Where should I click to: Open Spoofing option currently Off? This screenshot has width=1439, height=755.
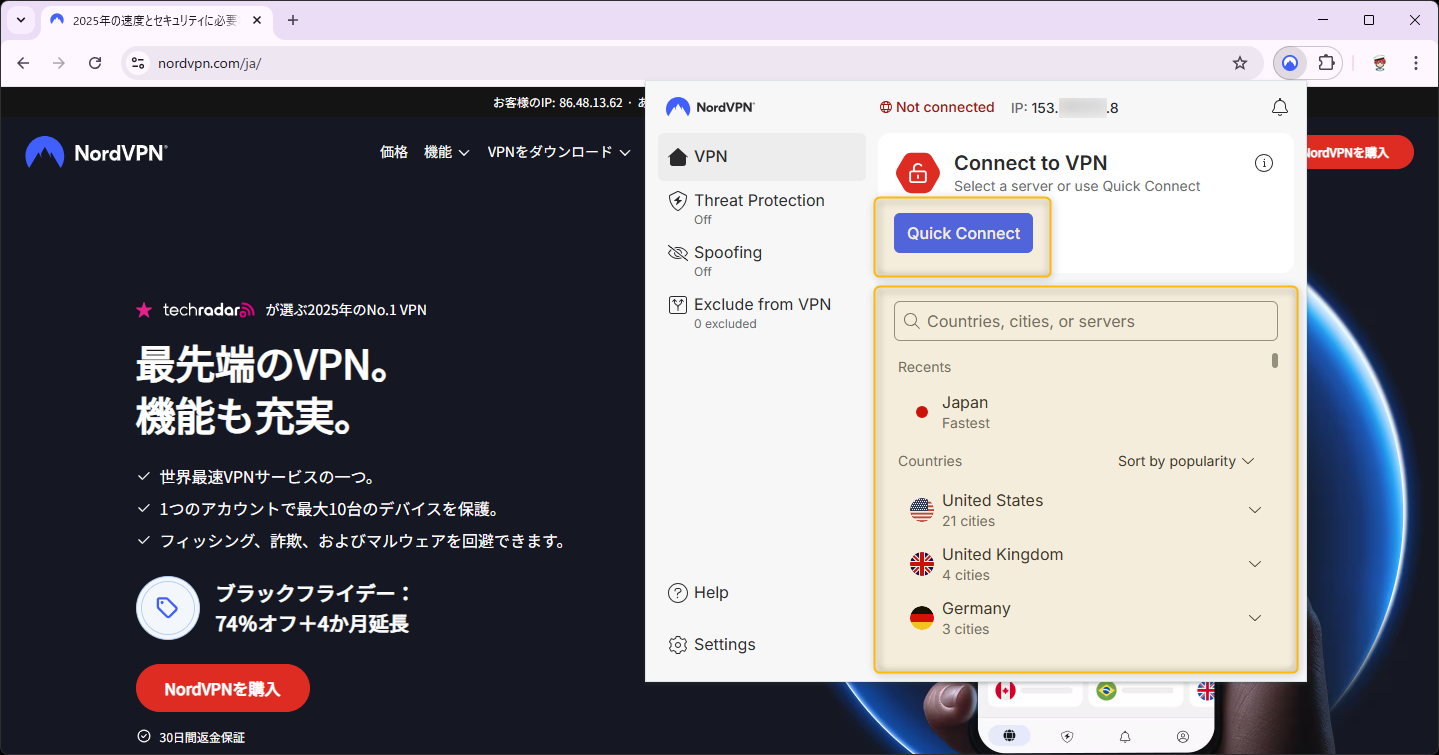click(x=727, y=260)
